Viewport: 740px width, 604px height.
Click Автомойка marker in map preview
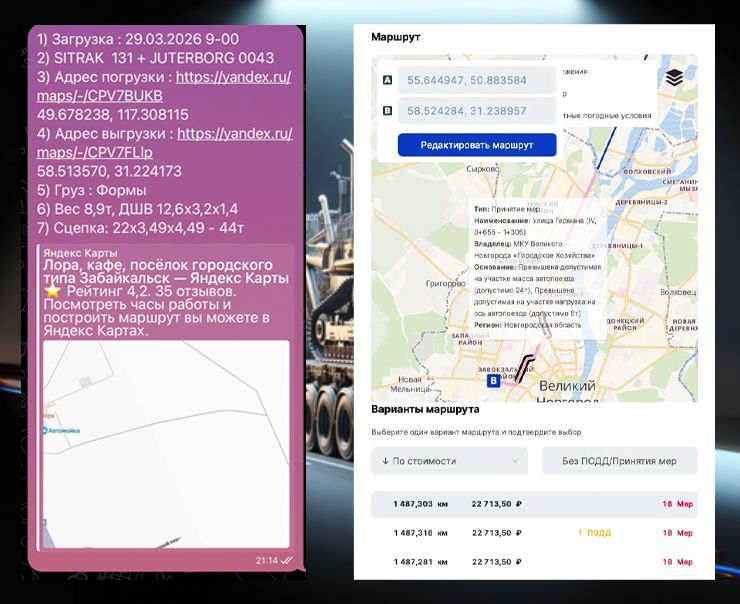(61, 430)
